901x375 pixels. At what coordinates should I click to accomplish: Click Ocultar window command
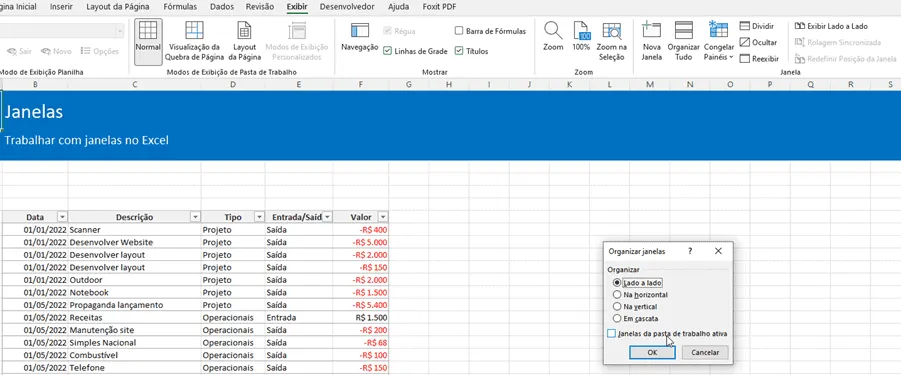[758, 42]
